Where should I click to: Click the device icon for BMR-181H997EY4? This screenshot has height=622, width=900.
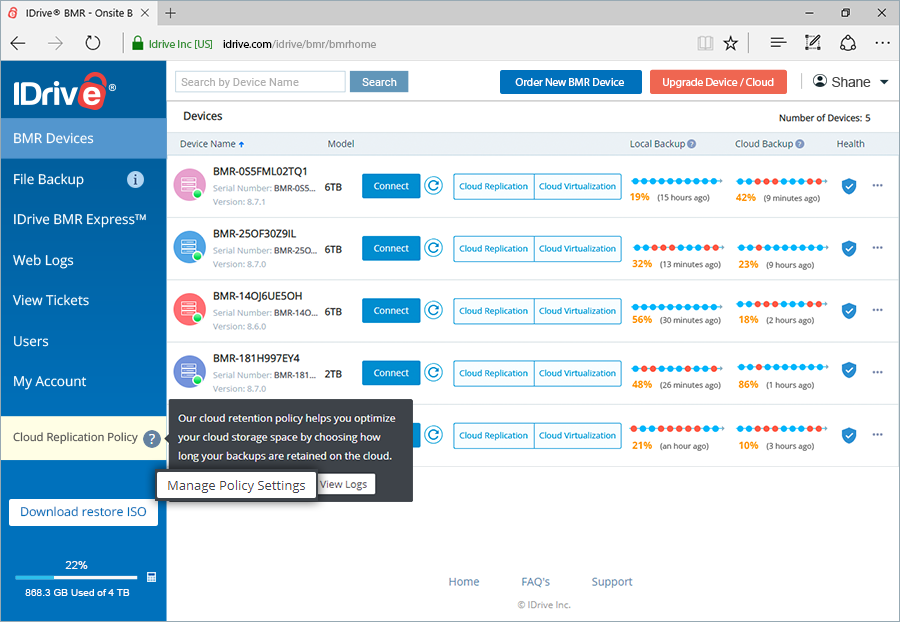coord(189,372)
